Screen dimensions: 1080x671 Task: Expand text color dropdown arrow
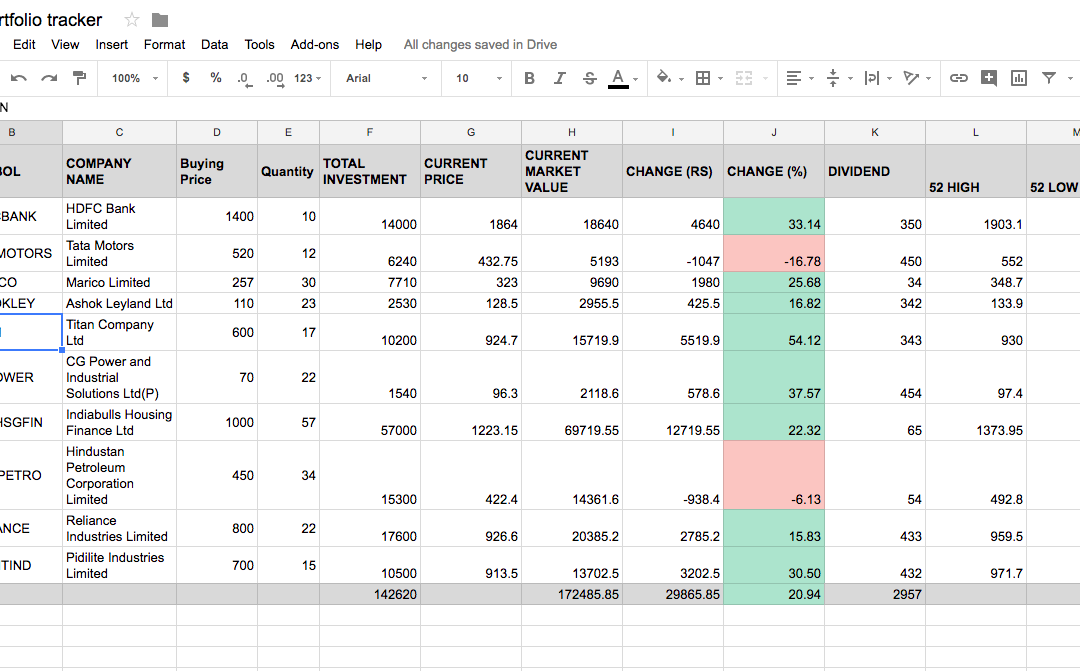pos(636,79)
